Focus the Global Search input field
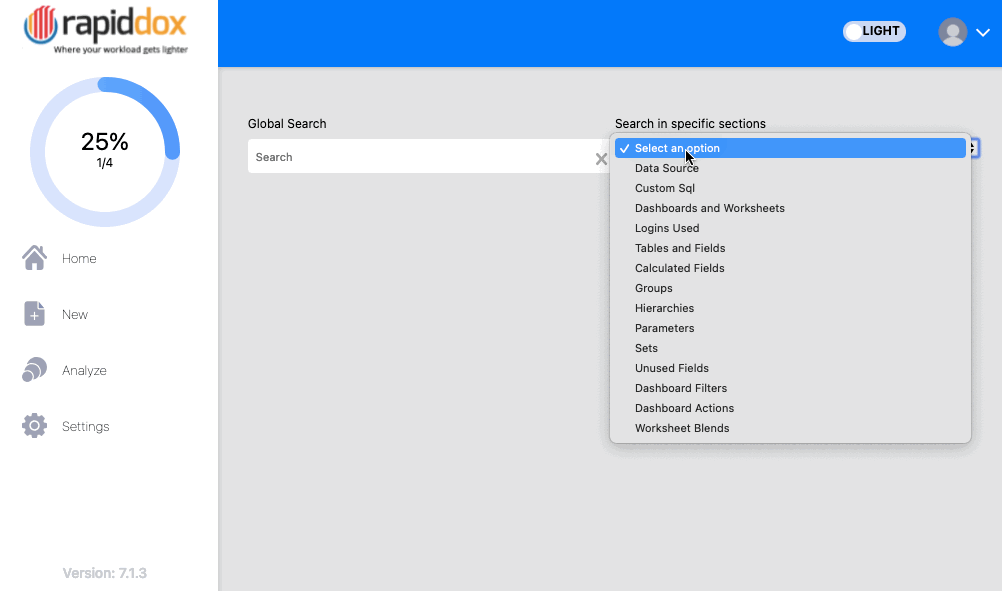Screen dimensions: 1002x591 (422, 157)
